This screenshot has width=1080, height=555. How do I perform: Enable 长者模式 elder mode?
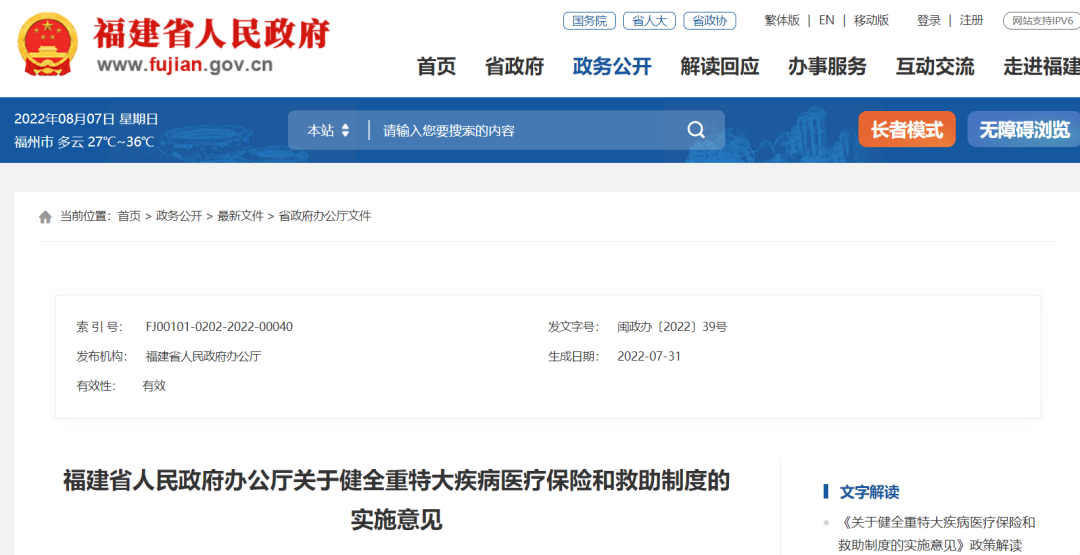(906, 130)
